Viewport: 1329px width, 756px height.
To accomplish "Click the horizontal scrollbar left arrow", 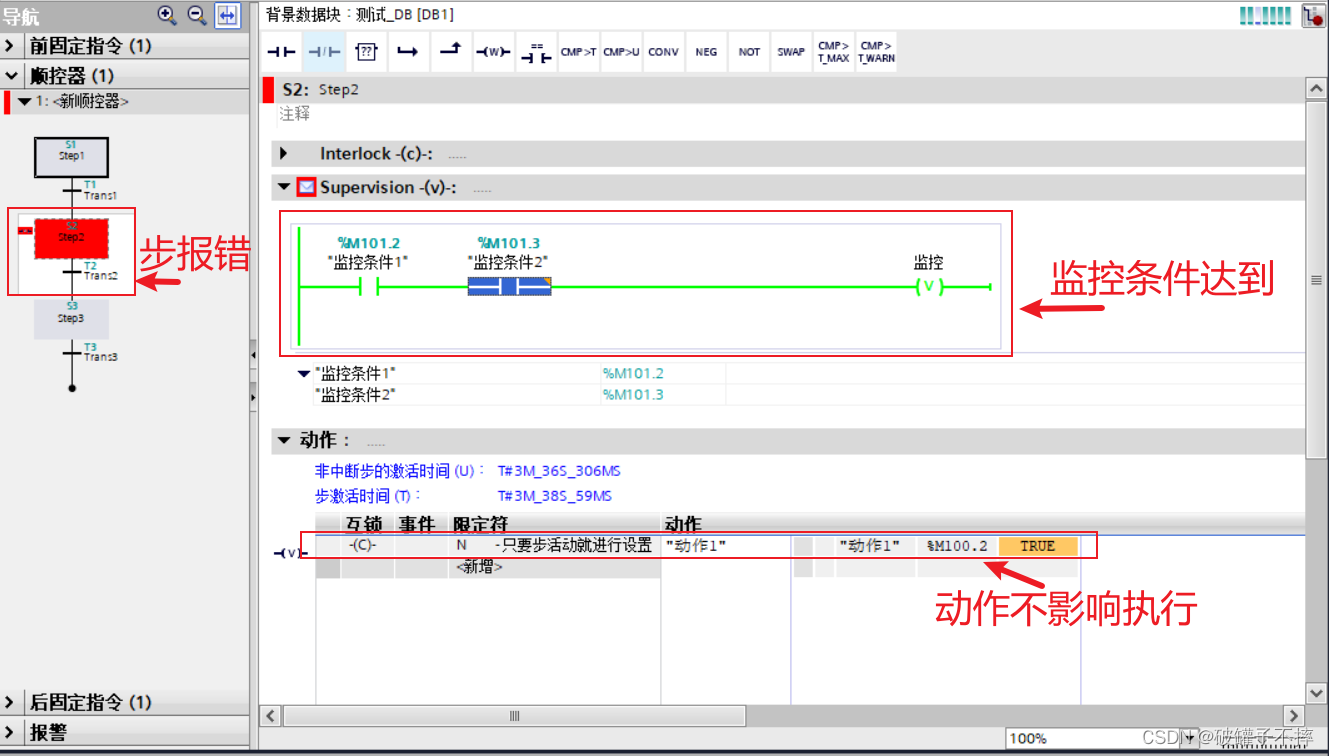I will tap(270, 716).
